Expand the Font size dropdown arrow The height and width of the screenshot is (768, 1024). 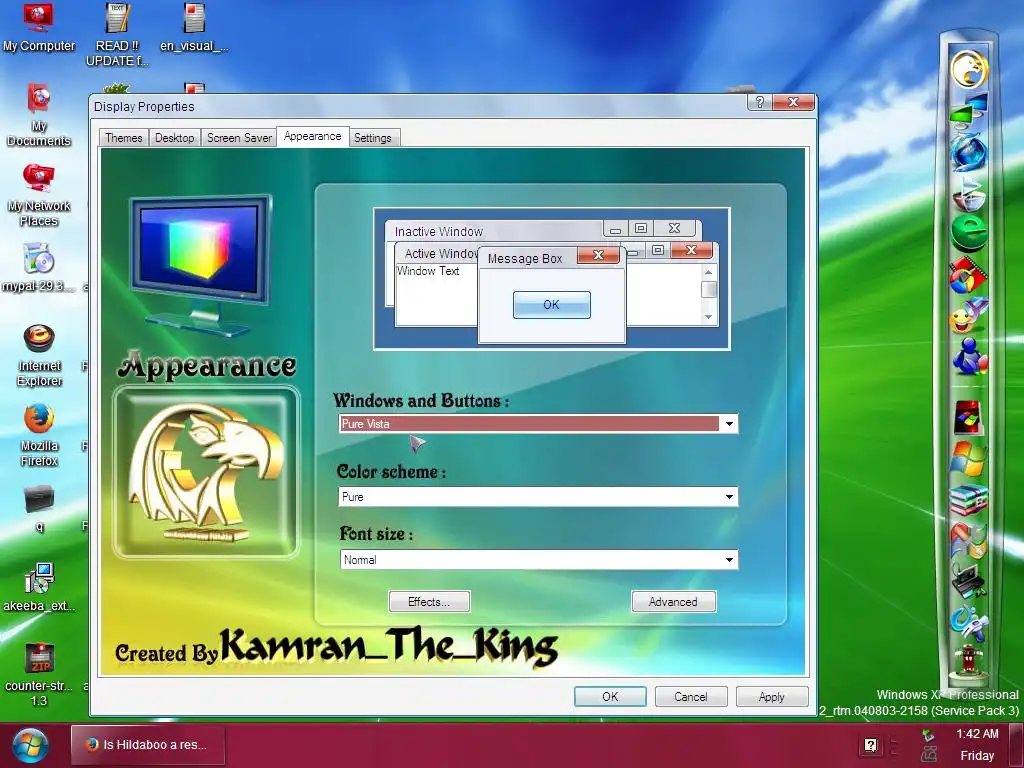coord(729,560)
